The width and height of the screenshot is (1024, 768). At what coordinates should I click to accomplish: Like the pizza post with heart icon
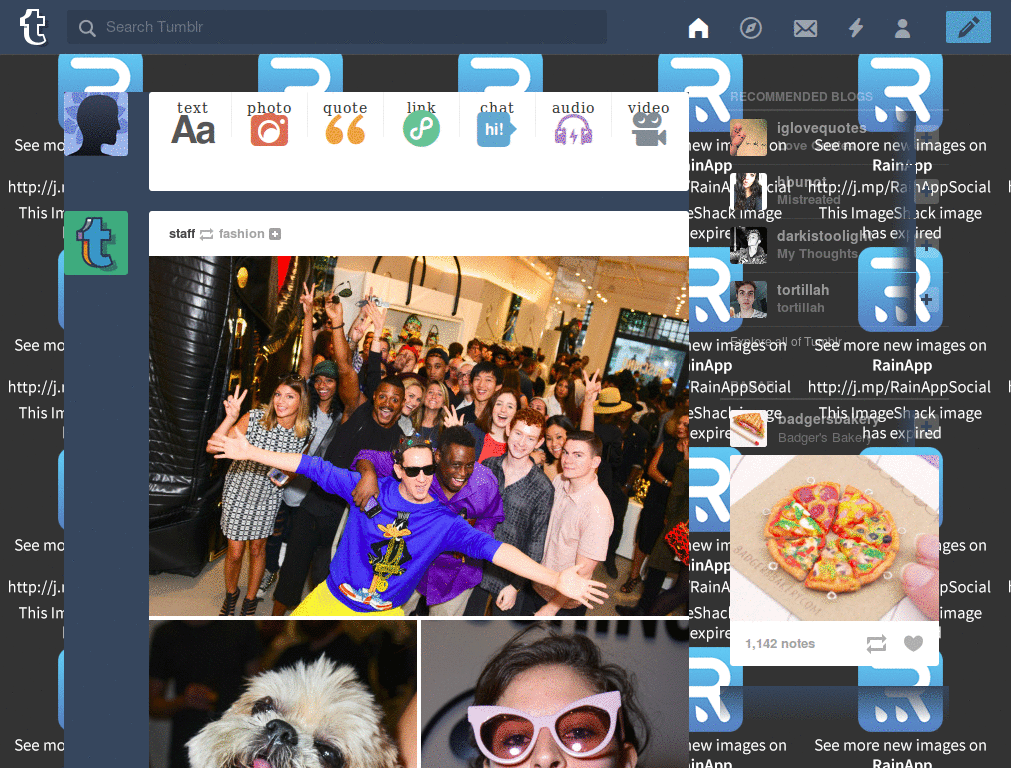pos(913,643)
